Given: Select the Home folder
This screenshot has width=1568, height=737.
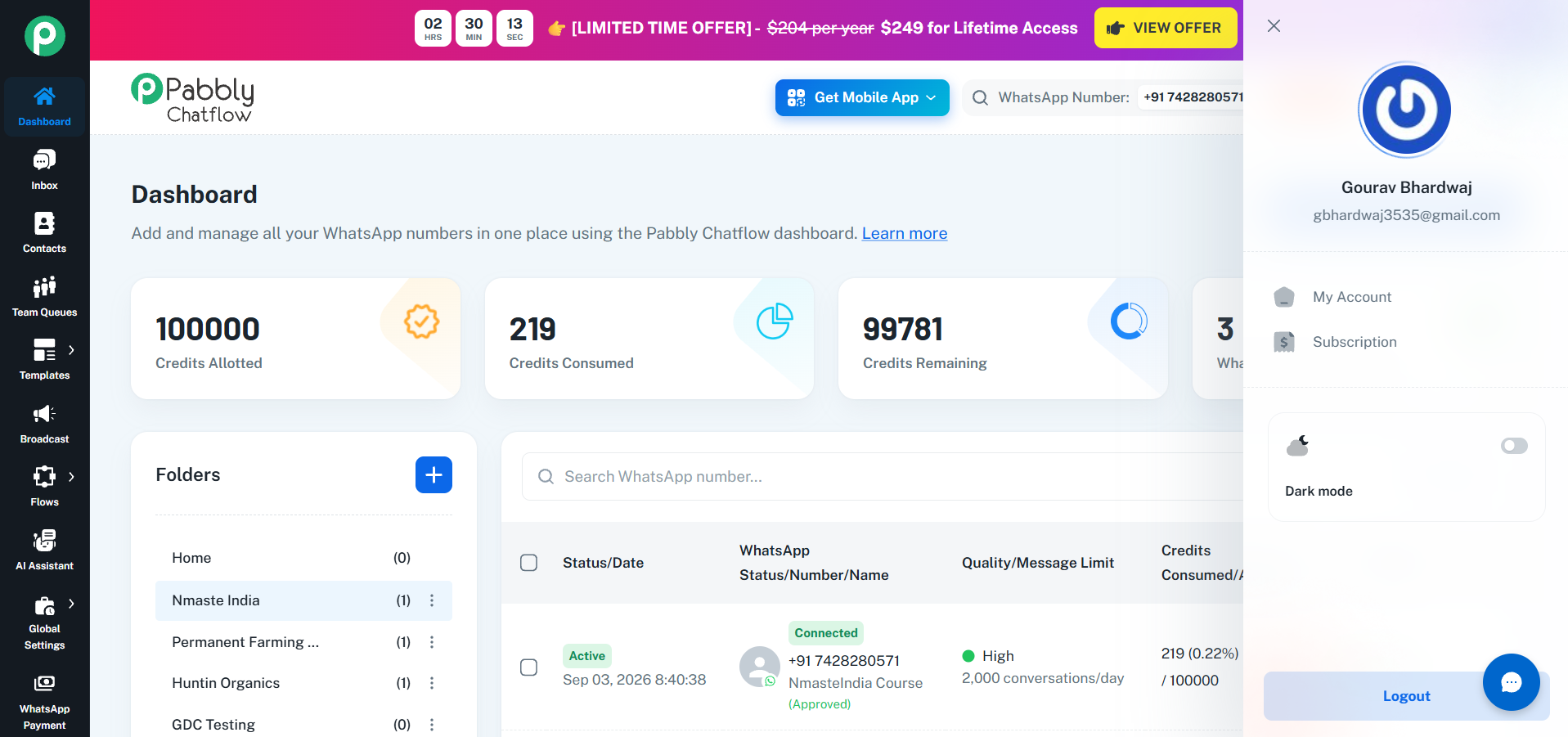Looking at the screenshot, I should pos(303,558).
